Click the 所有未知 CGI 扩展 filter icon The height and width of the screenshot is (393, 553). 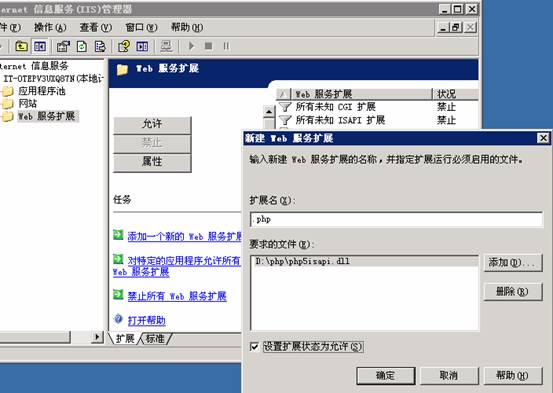pos(285,107)
